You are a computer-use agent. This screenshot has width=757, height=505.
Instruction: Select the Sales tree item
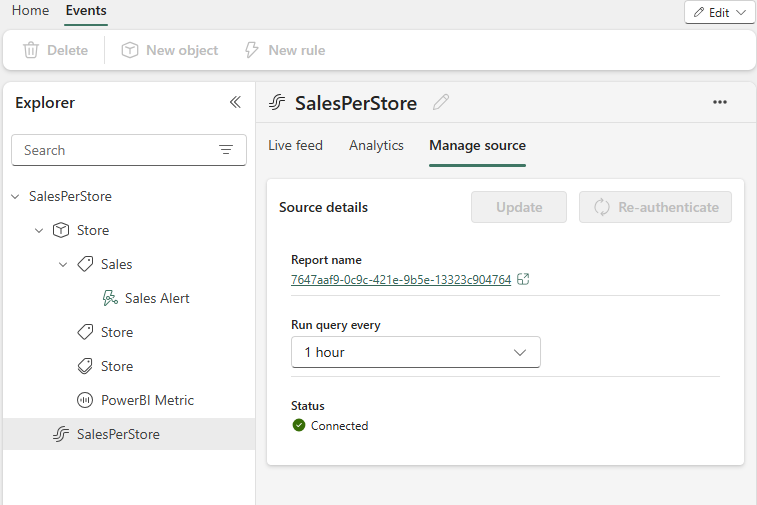(x=116, y=265)
